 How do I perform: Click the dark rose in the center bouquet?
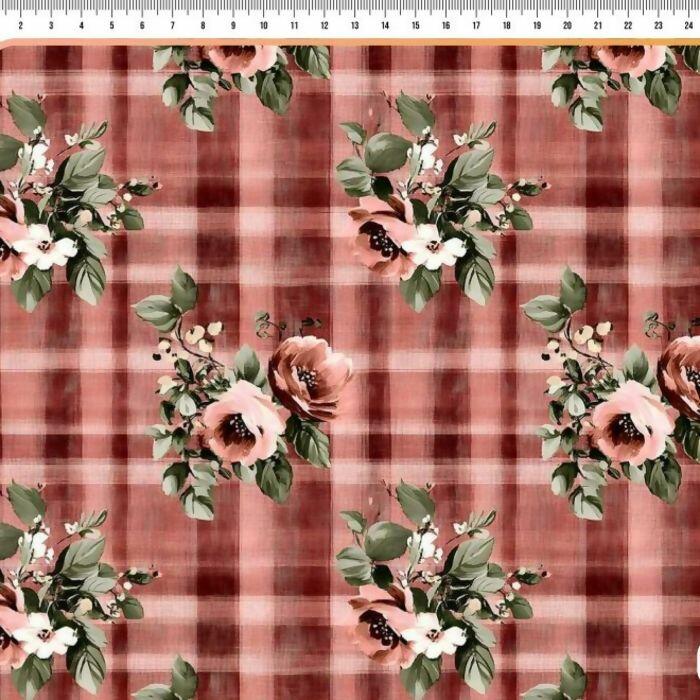(310, 375)
